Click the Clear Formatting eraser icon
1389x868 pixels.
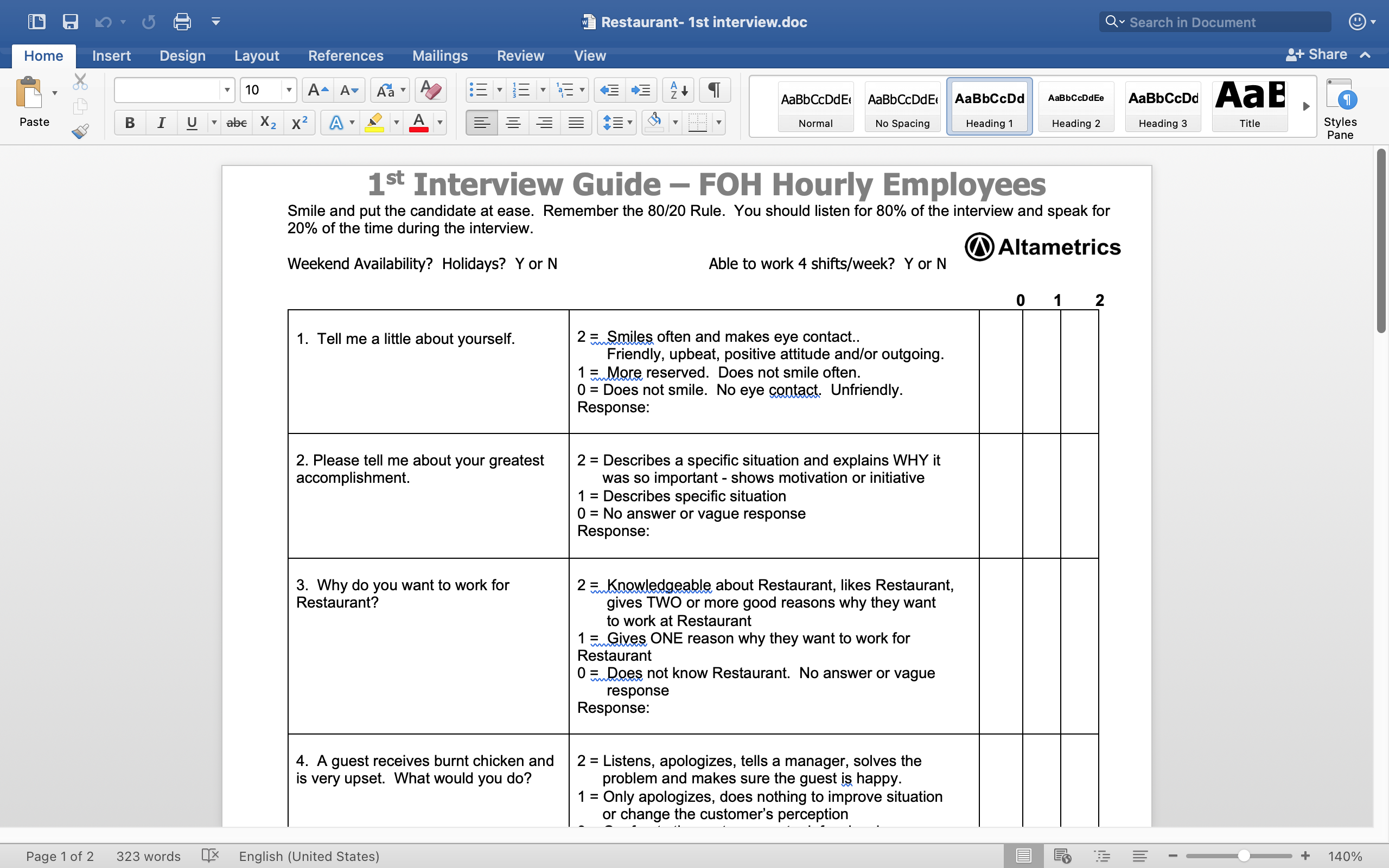pyautogui.click(x=430, y=90)
